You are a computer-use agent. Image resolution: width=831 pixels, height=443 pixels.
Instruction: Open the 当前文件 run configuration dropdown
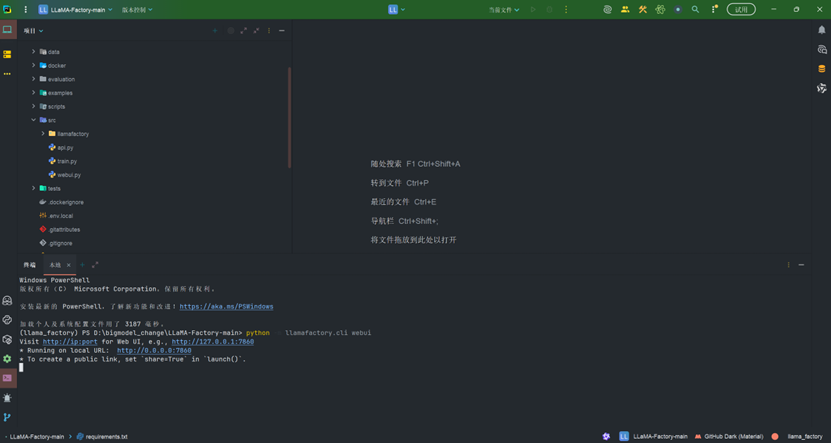point(504,10)
